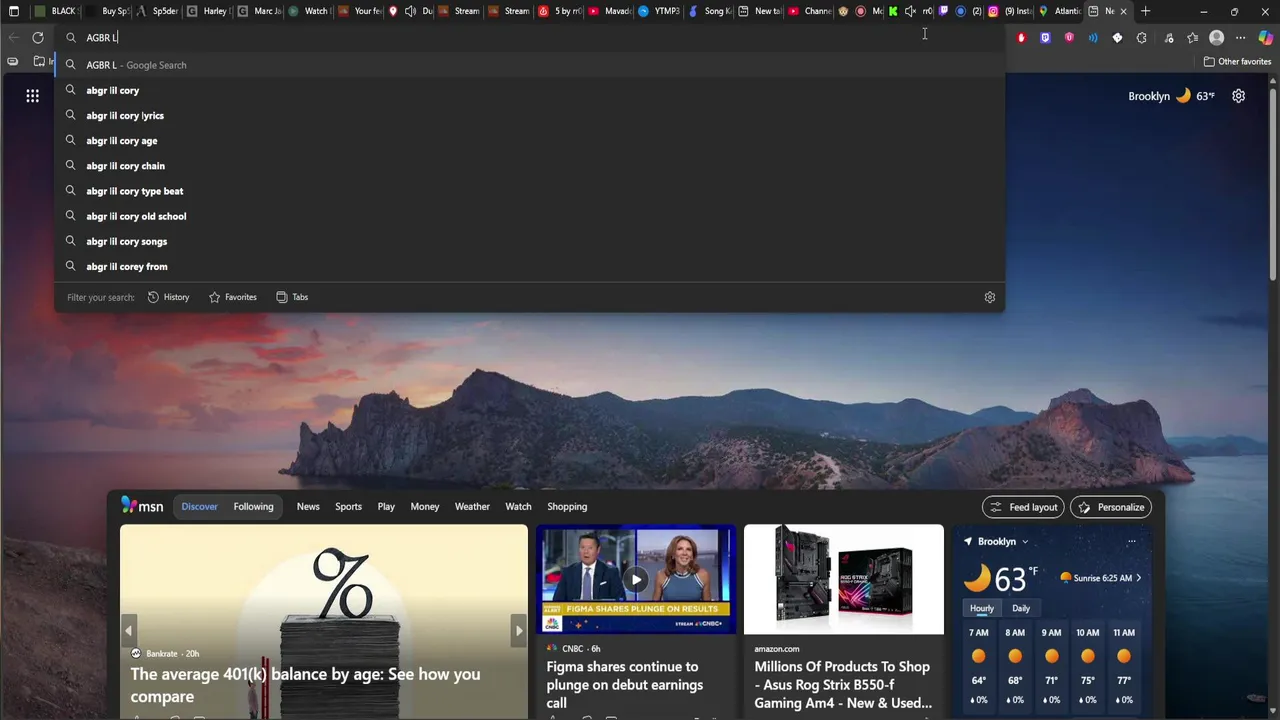Select Hourly forecast tab
The image size is (1280, 720).
coord(982,608)
